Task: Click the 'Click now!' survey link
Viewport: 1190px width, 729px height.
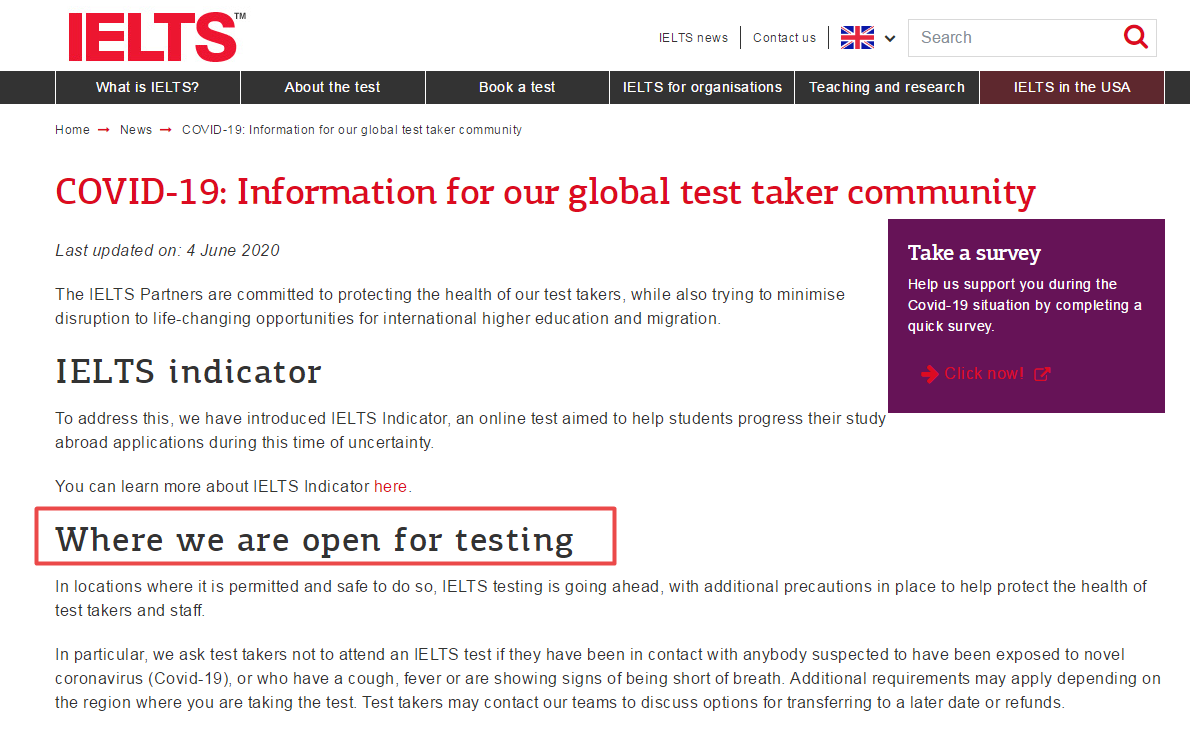Action: click(983, 374)
